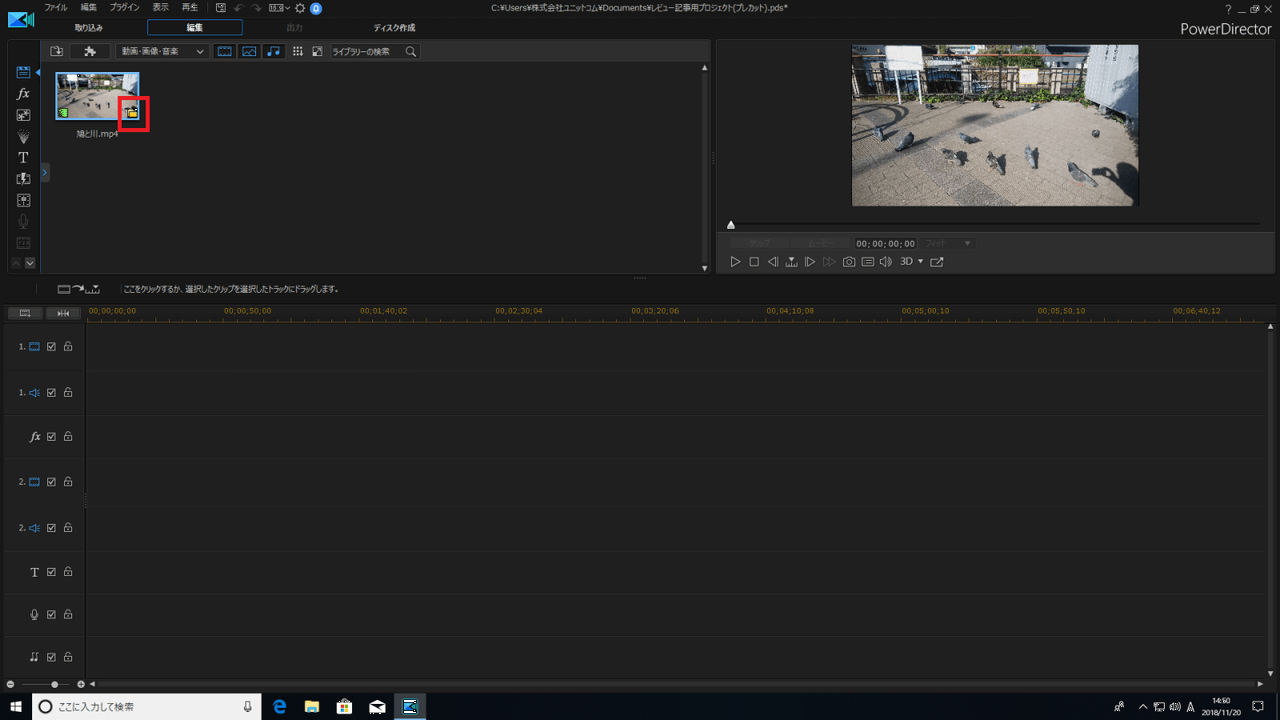Select the 鳩と川.mp4 video thumbnail

click(x=92, y=95)
